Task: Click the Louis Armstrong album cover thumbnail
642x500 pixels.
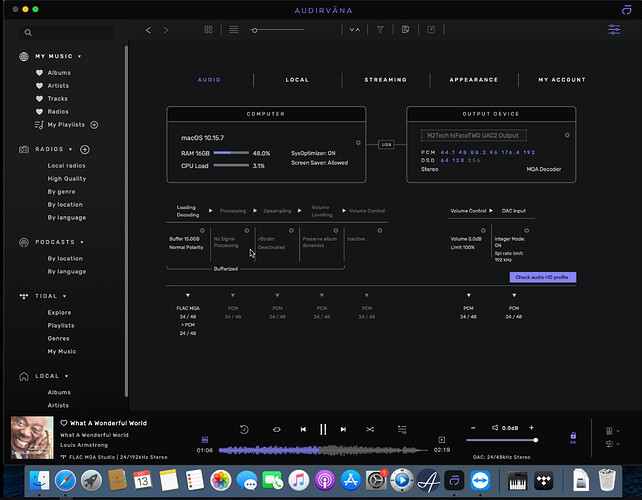Action: click(32, 437)
